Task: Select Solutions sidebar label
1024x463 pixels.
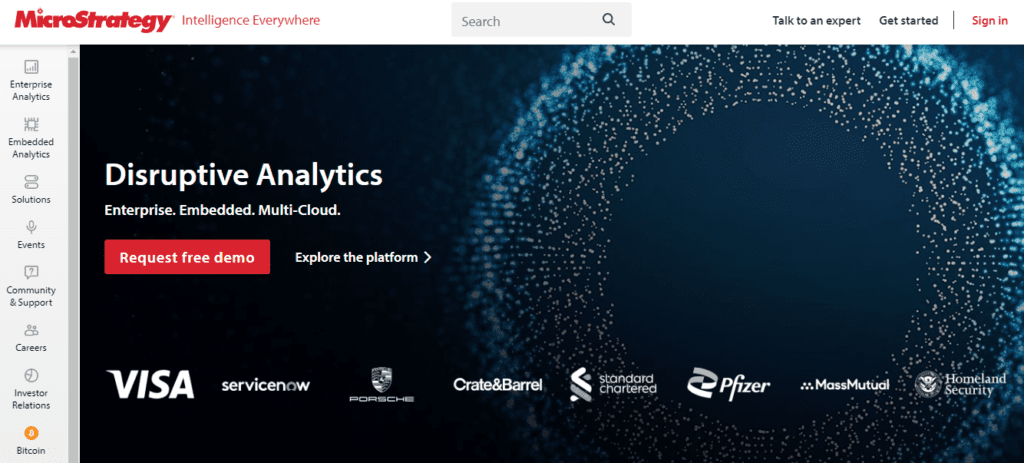Action: (x=31, y=200)
